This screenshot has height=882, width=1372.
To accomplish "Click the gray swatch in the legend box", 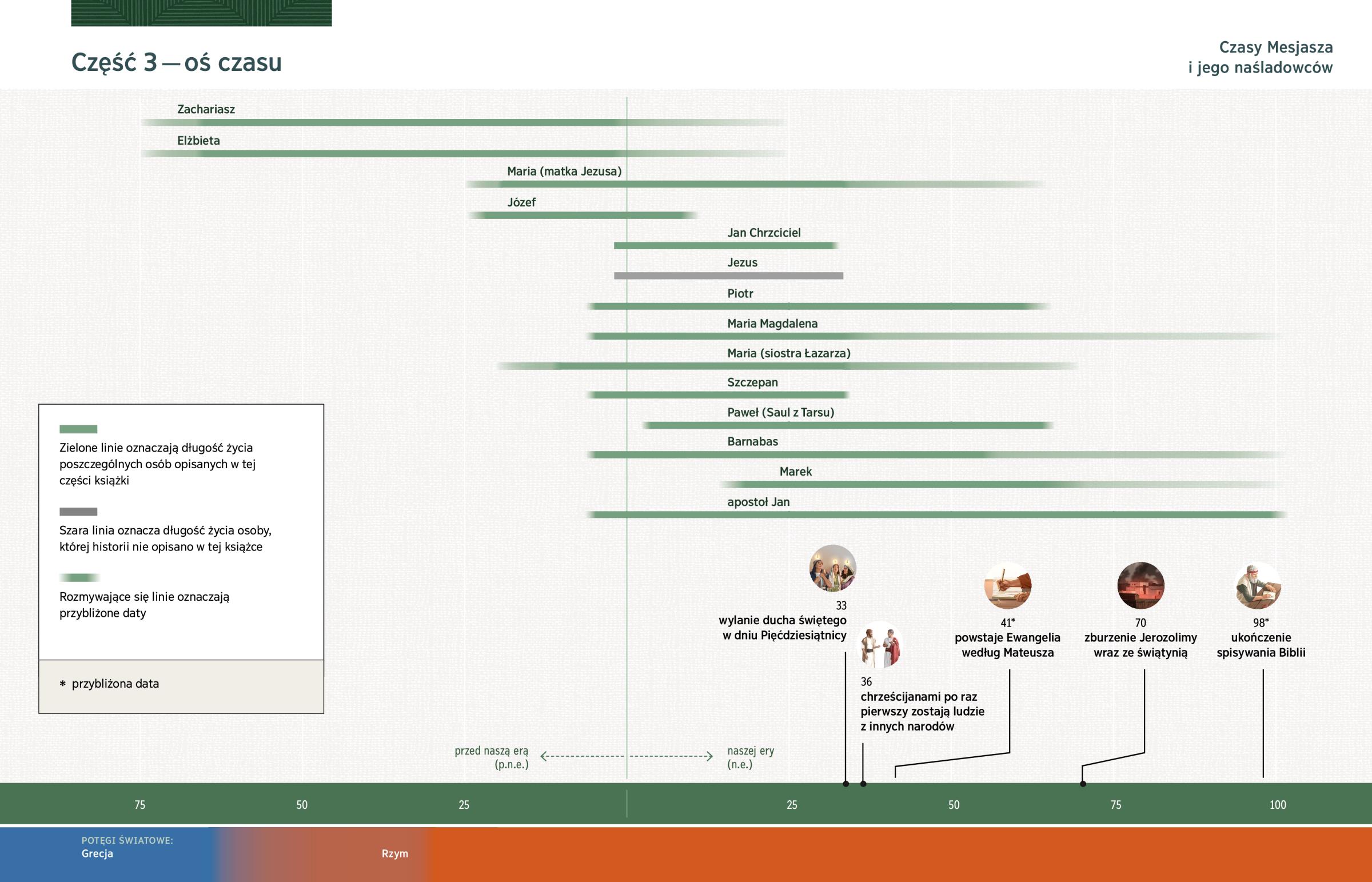I will 78,512.
